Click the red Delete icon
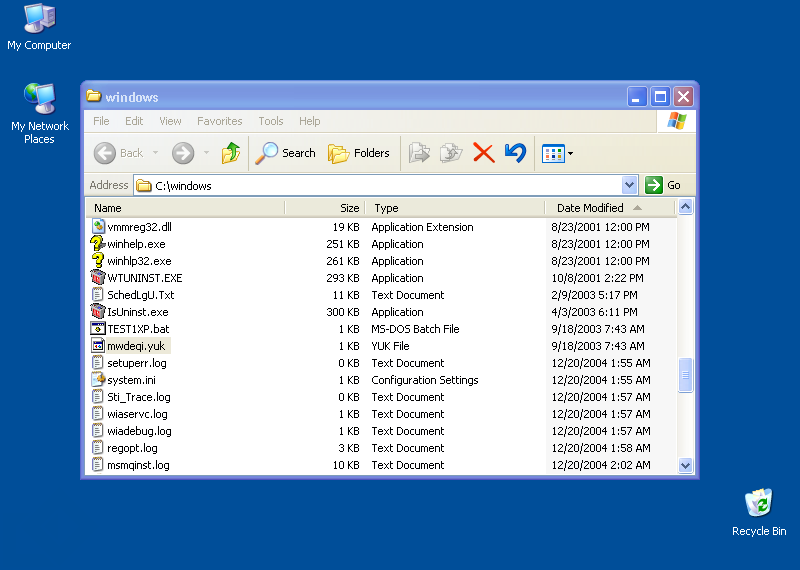This screenshot has width=800, height=570. coord(484,153)
